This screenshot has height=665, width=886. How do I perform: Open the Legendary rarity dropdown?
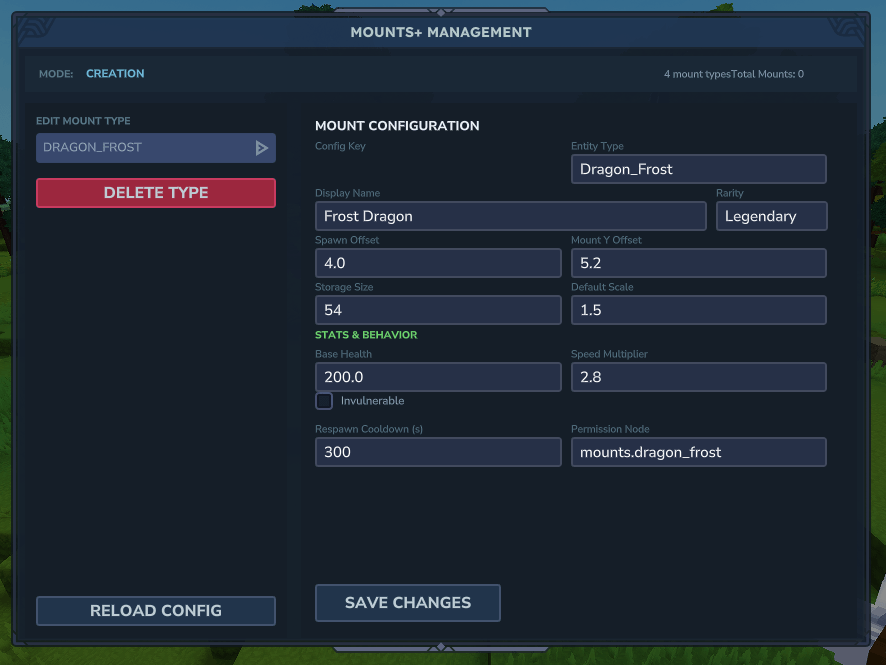tap(771, 216)
